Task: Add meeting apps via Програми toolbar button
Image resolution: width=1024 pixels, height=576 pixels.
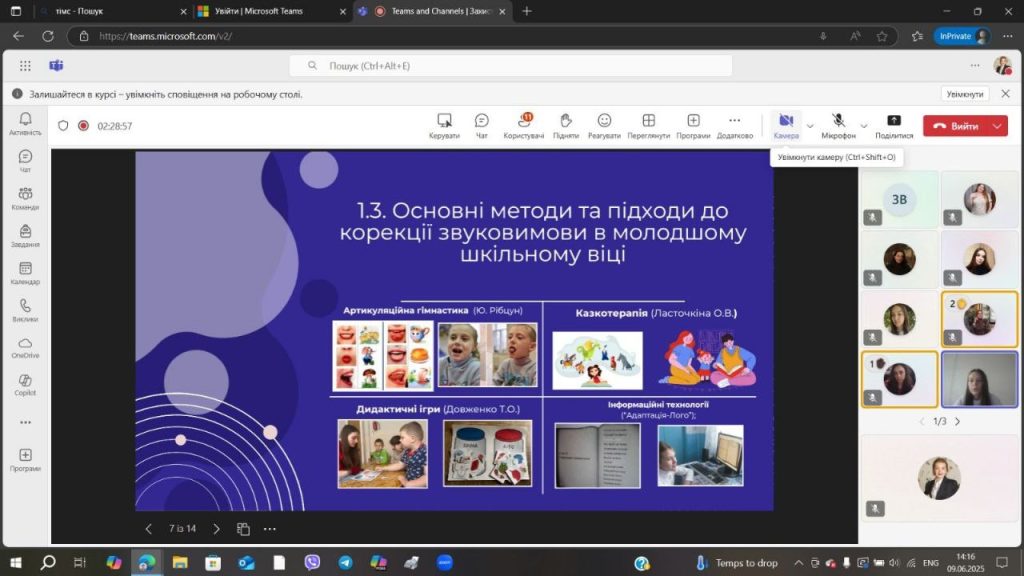Action: (693, 125)
